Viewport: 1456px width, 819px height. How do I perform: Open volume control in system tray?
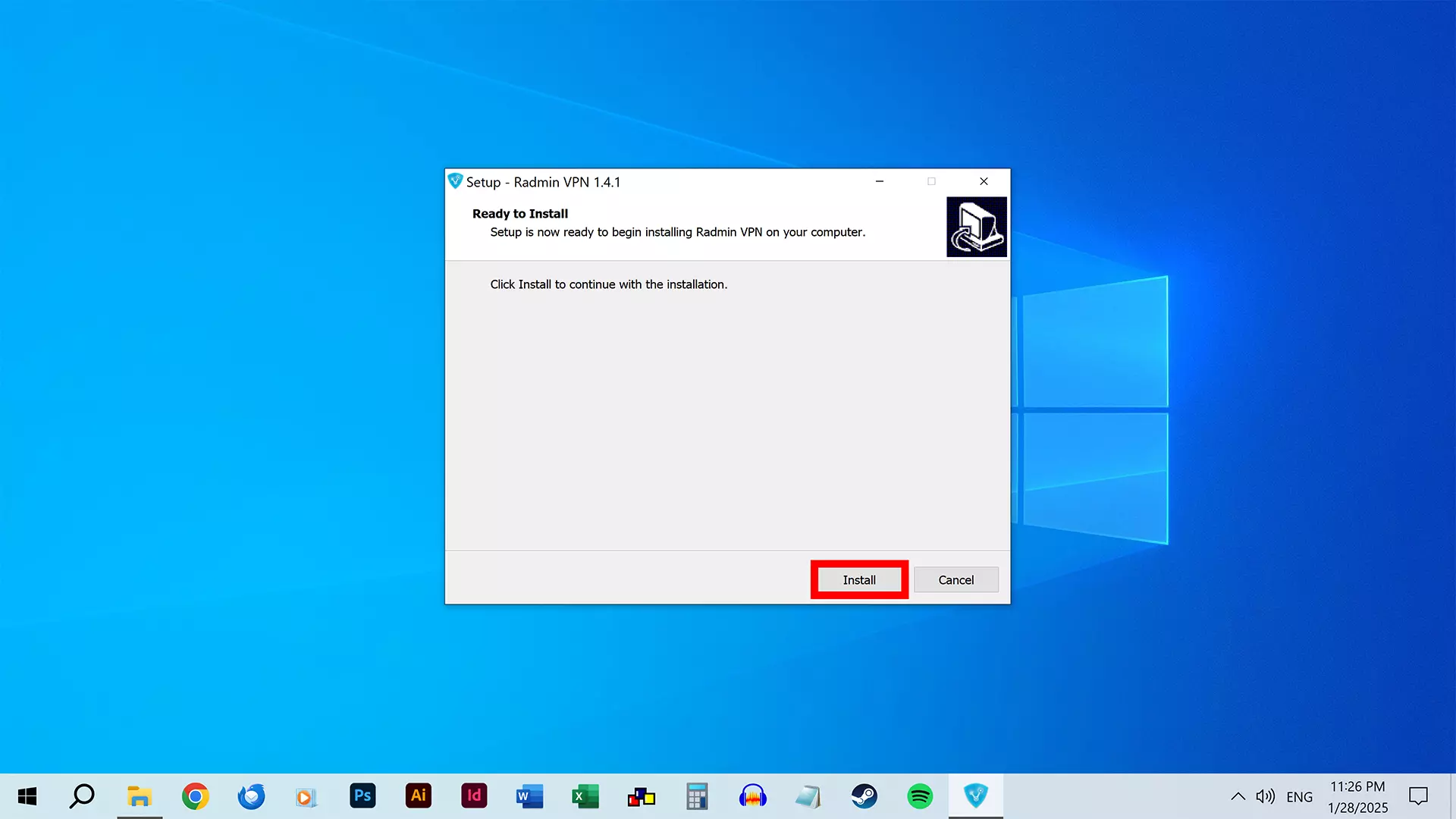click(x=1265, y=796)
